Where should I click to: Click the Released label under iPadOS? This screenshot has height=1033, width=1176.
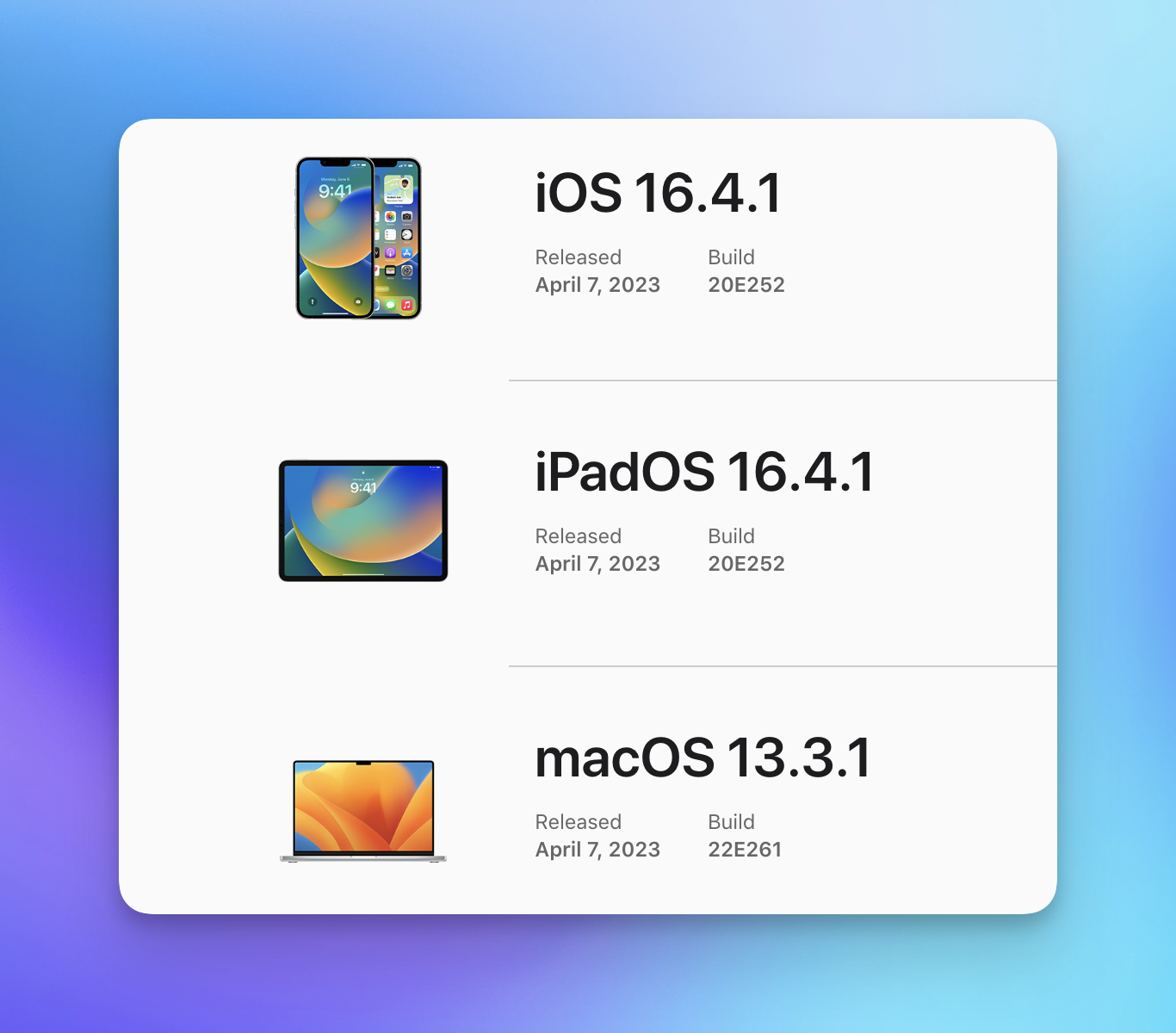click(578, 535)
